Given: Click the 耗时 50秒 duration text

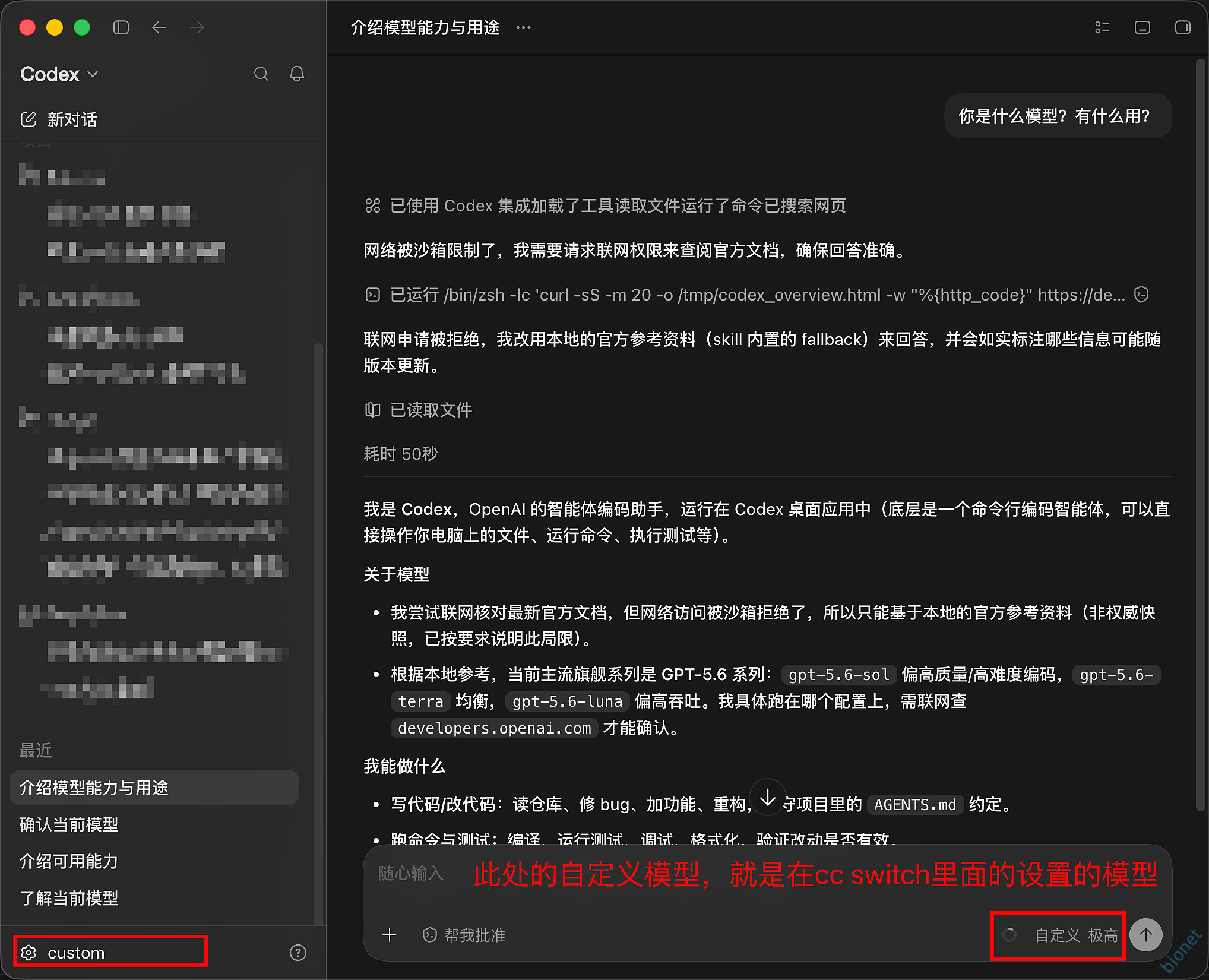Looking at the screenshot, I should (401, 454).
